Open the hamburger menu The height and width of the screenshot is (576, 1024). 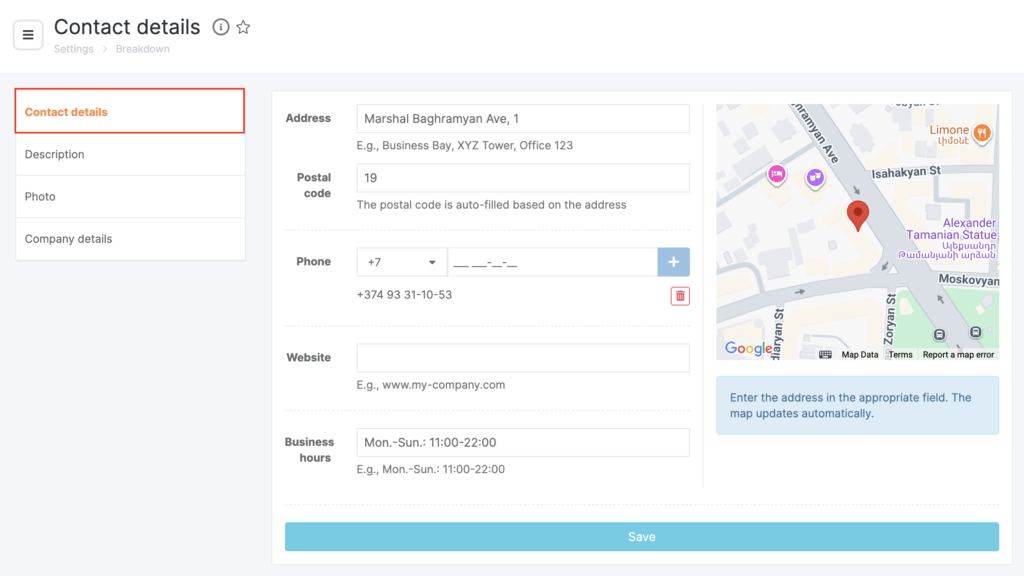coord(28,35)
